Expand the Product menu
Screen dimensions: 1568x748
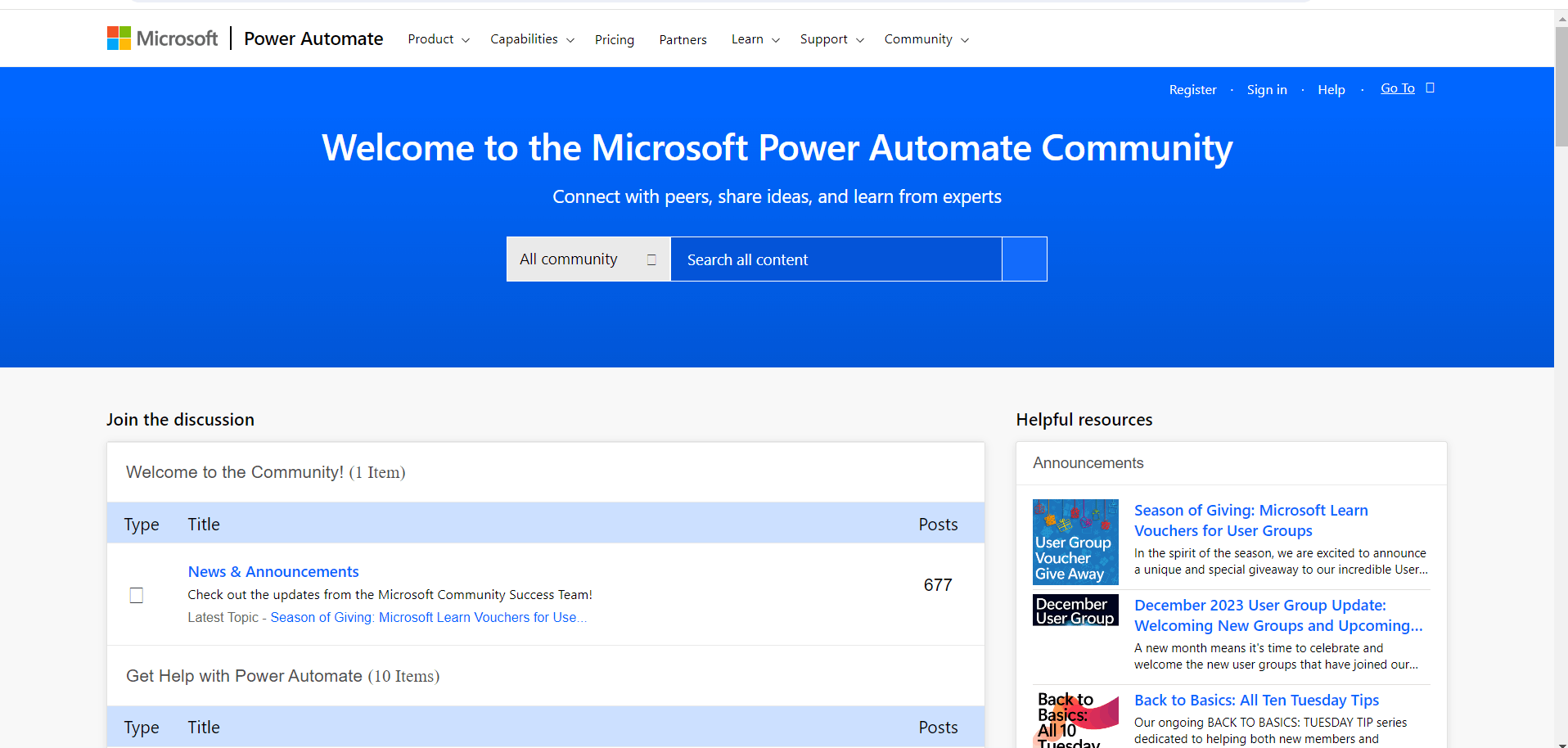click(439, 39)
